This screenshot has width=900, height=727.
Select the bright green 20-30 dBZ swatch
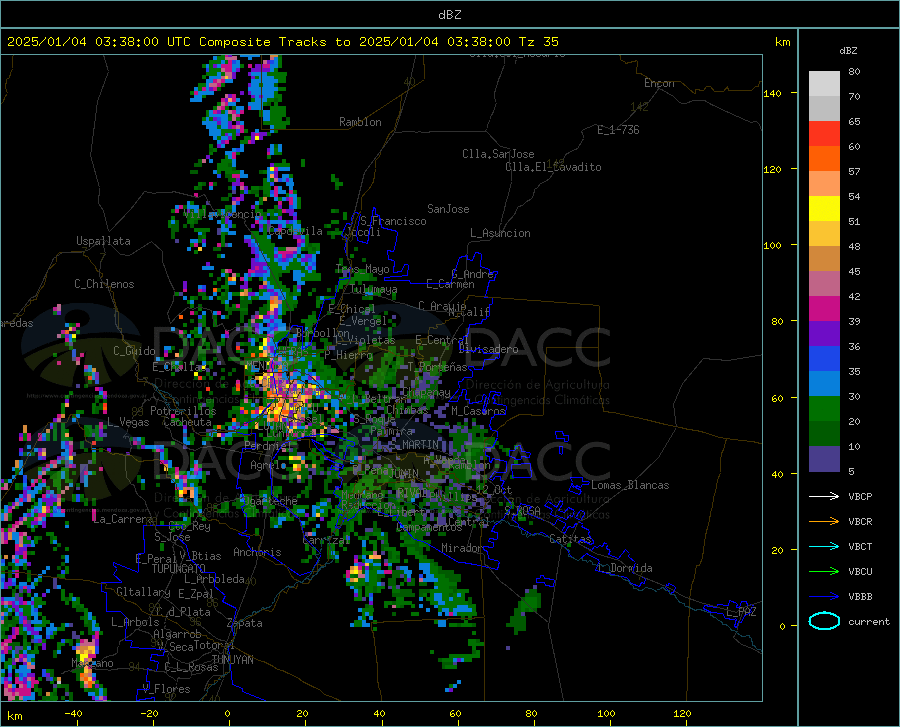click(824, 409)
